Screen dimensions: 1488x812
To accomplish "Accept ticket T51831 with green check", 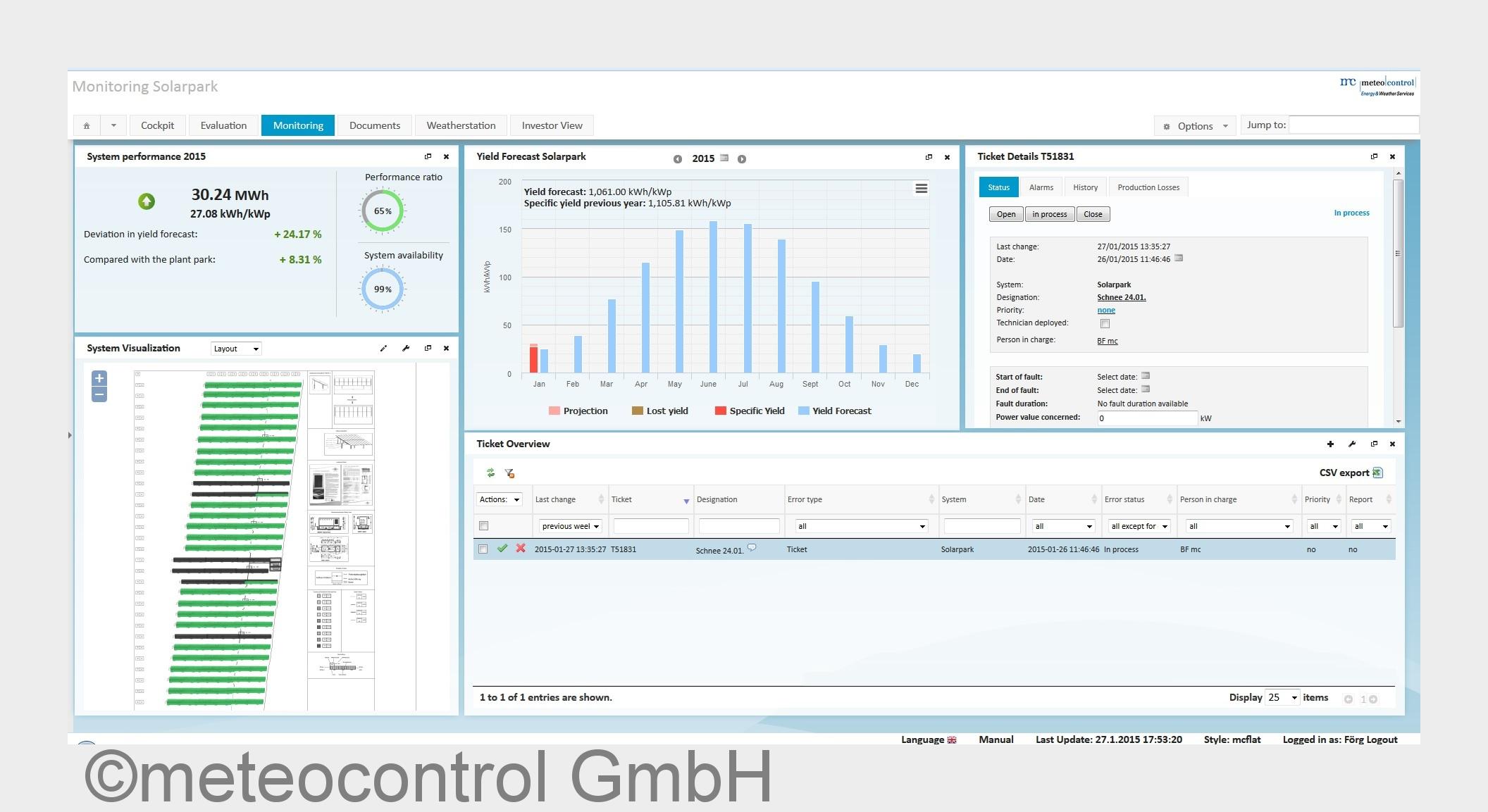I will point(502,548).
